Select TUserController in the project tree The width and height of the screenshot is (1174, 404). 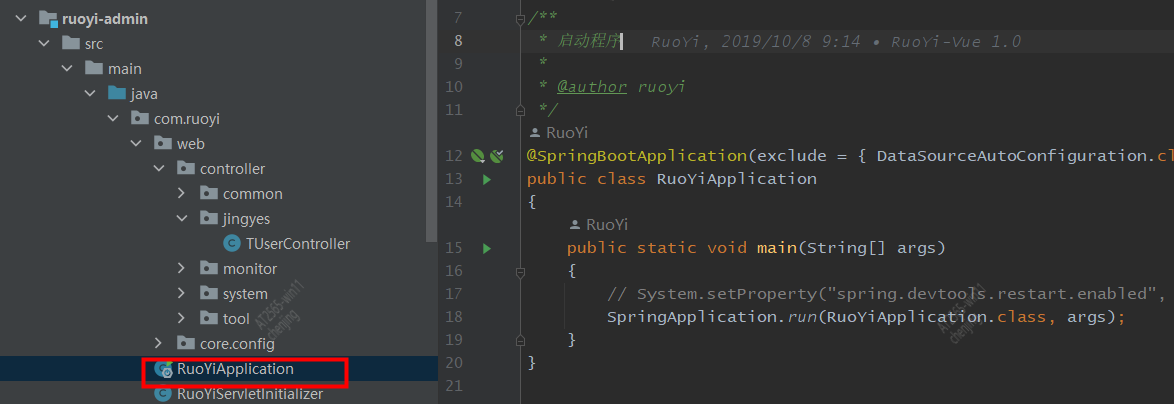click(x=298, y=244)
